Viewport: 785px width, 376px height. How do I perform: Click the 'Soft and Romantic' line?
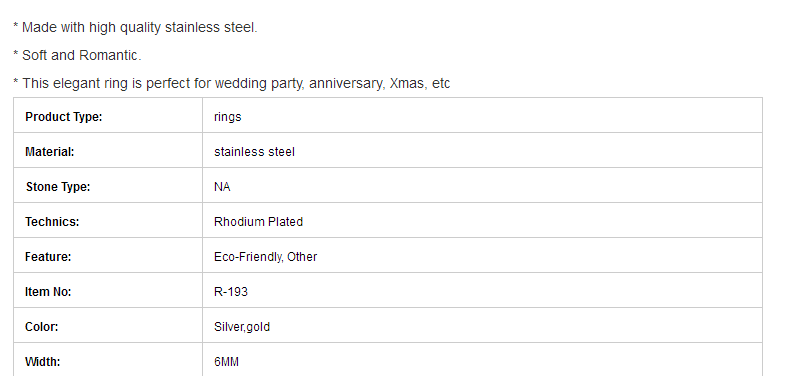coord(77,55)
